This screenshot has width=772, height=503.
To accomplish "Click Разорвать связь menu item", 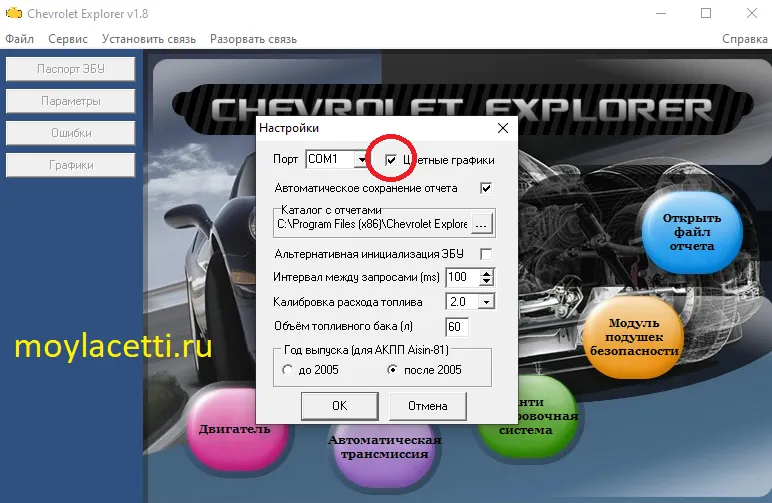I will pyautogui.click(x=253, y=39).
